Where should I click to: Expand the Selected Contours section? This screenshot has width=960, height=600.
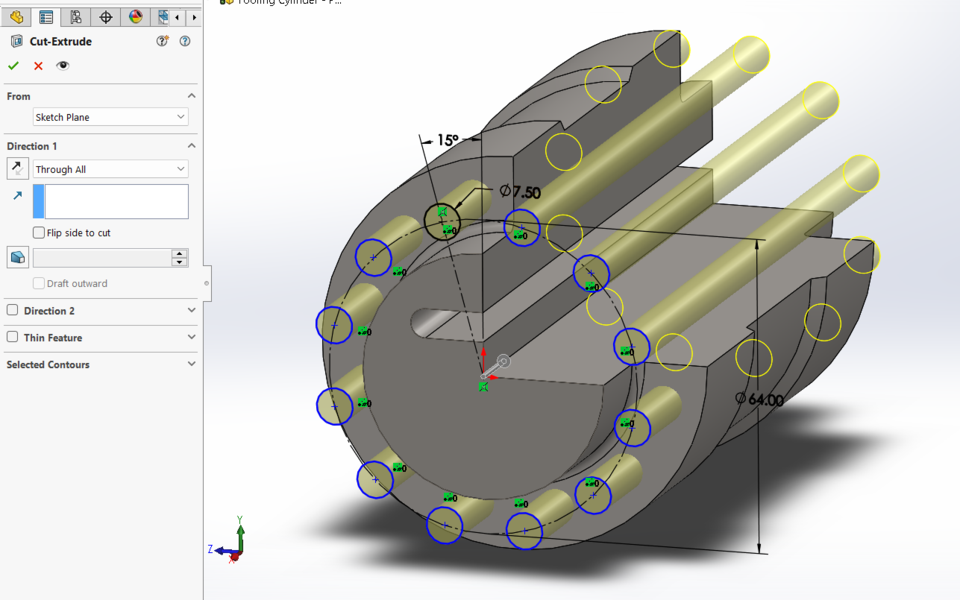(190, 363)
